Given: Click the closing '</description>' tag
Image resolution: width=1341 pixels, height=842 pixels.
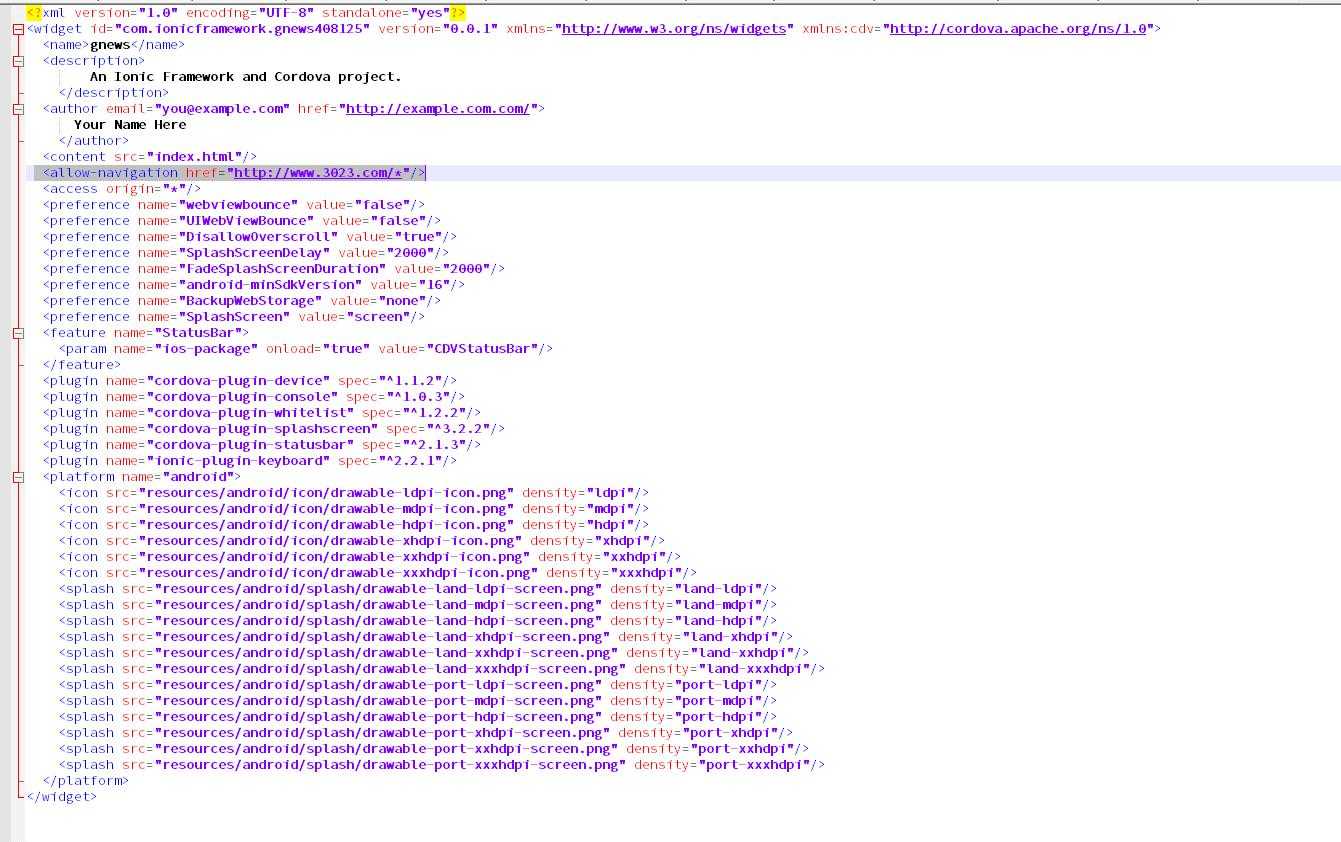Looking at the screenshot, I should (114, 93).
